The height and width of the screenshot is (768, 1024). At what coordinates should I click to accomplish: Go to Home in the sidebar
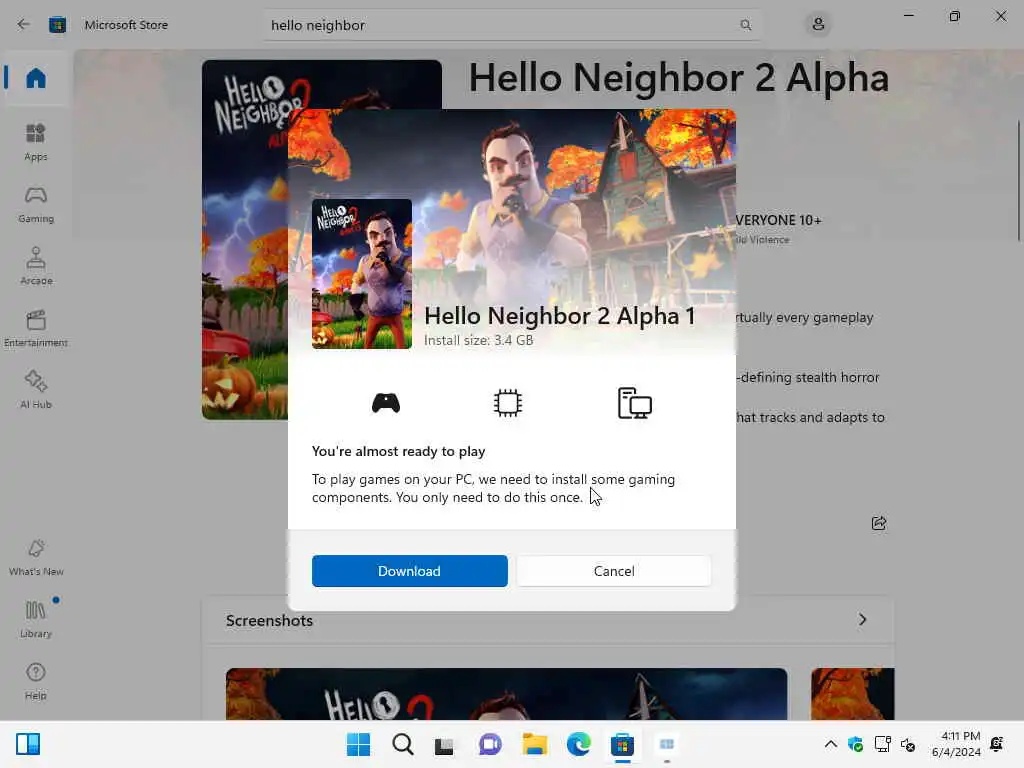tap(35, 78)
